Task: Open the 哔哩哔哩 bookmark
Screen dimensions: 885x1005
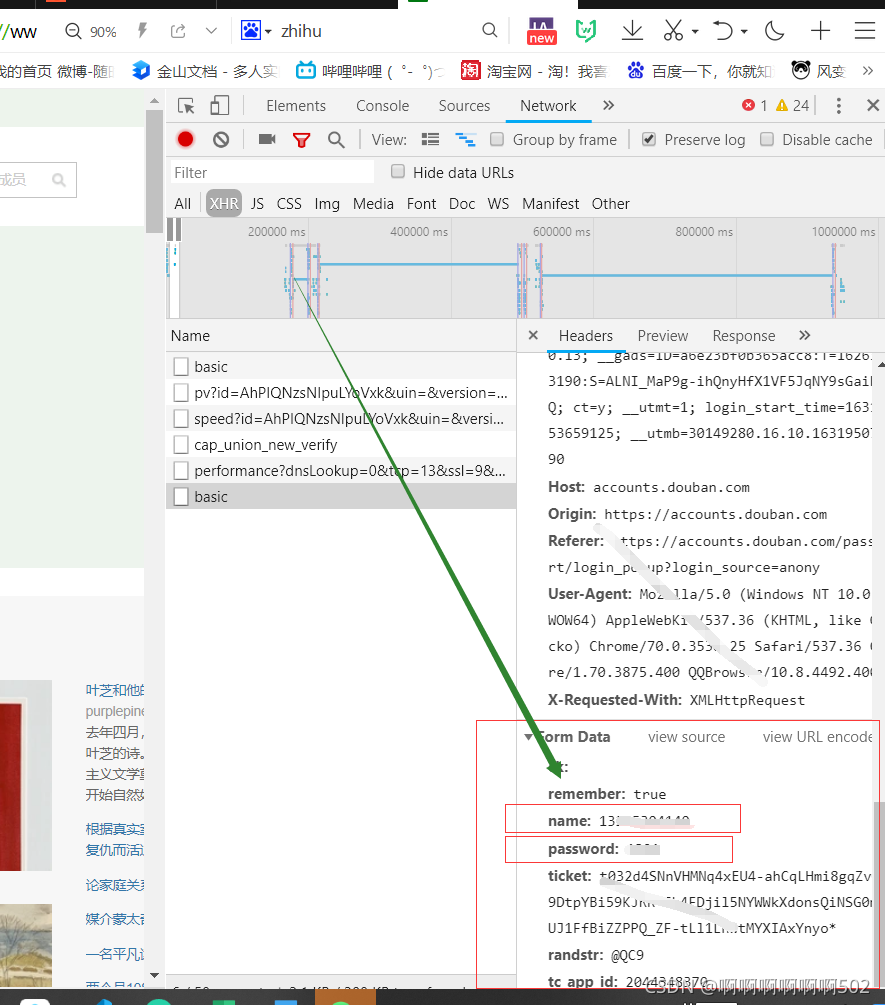Action: tap(370, 71)
